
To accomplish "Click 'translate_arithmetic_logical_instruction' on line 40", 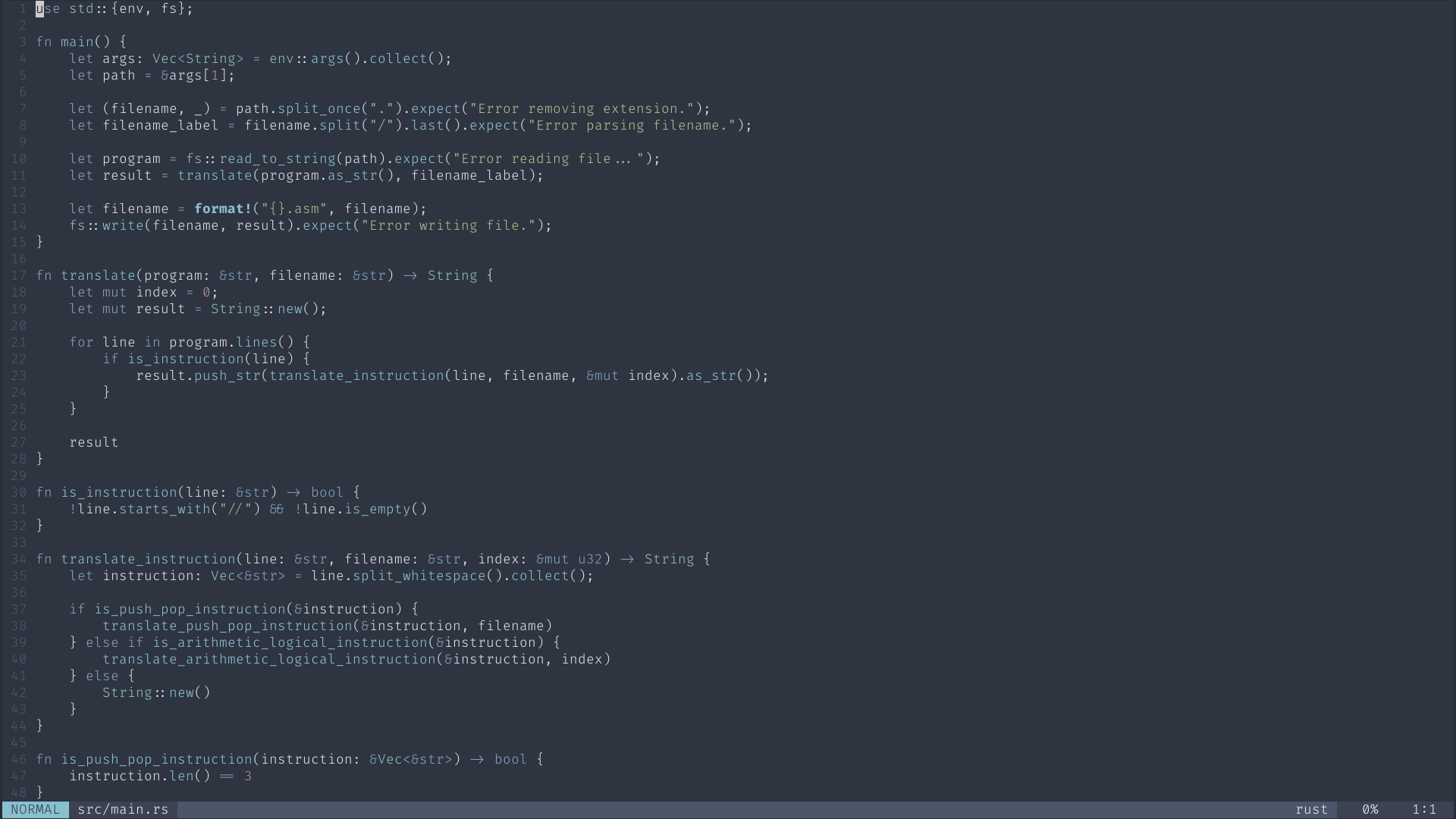I will pos(269,659).
